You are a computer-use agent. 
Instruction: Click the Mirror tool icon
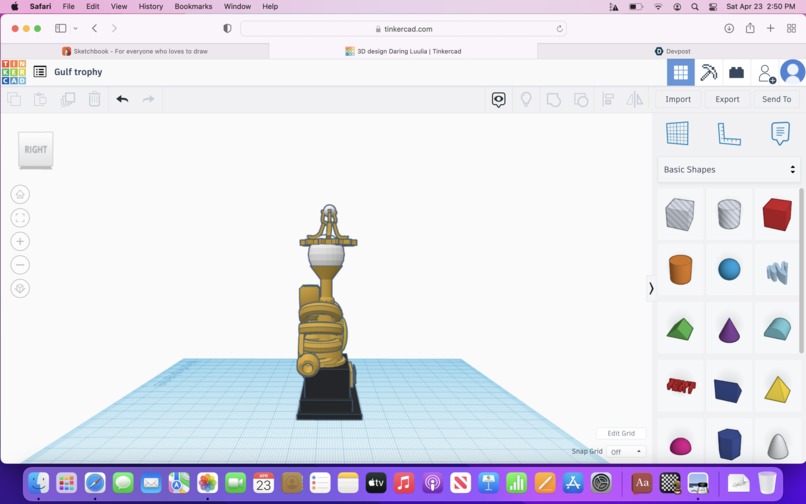[x=634, y=99]
